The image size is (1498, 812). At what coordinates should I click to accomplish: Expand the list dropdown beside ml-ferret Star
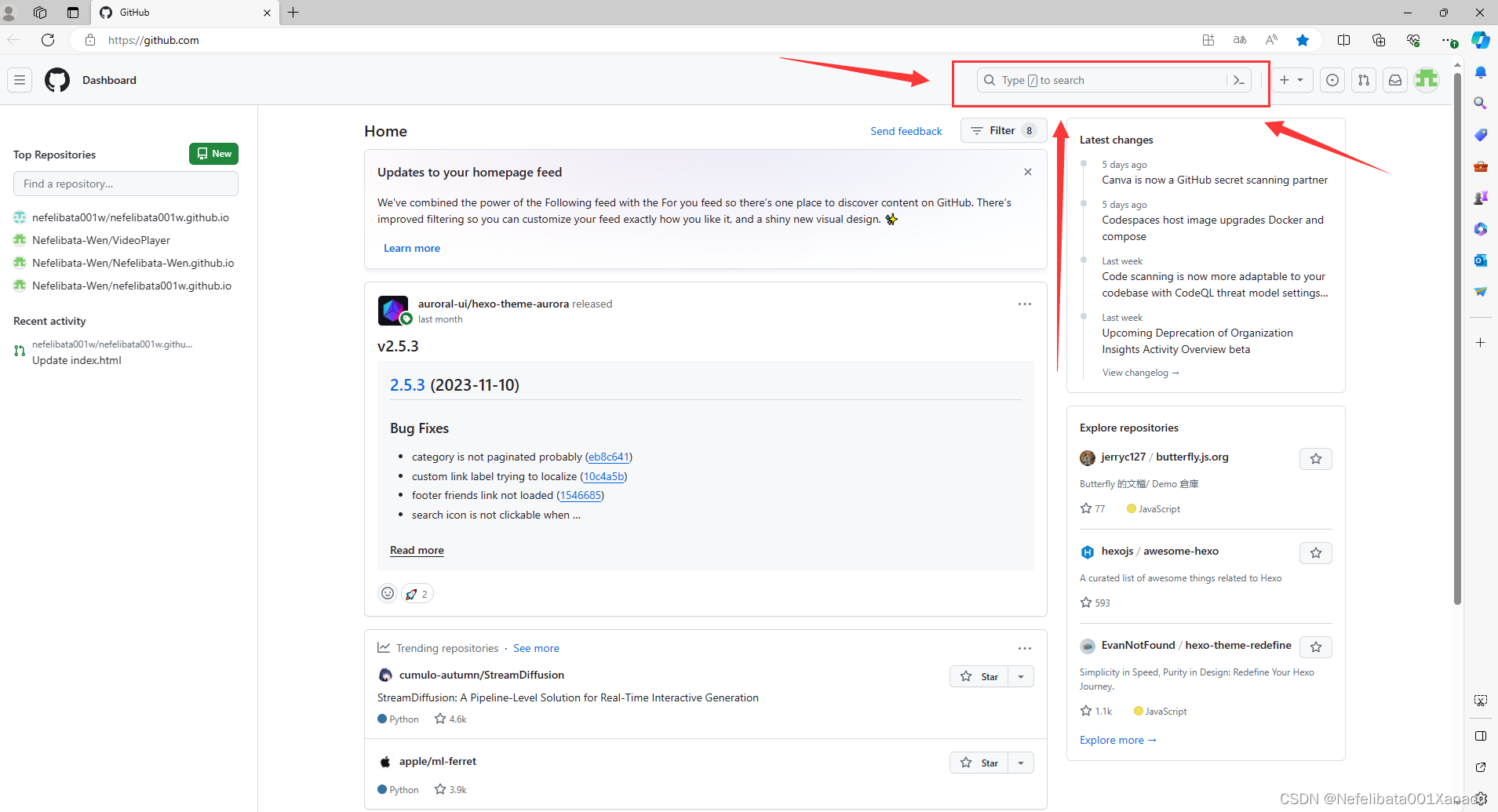pyautogui.click(x=1021, y=763)
